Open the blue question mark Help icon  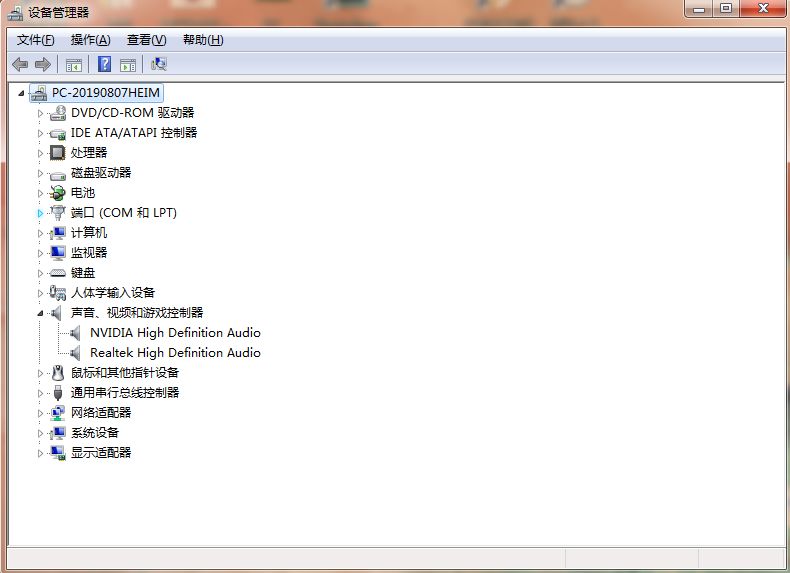tap(104, 64)
